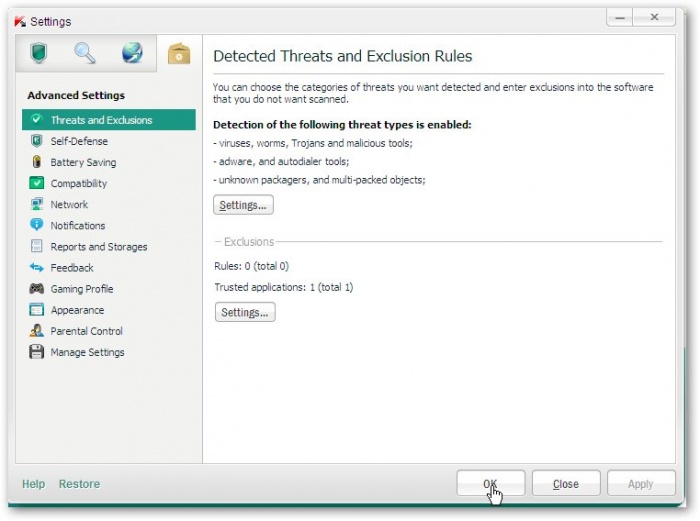Click the Threats and Exclusions check icon
The image size is (700, 521).
[36, 120]
